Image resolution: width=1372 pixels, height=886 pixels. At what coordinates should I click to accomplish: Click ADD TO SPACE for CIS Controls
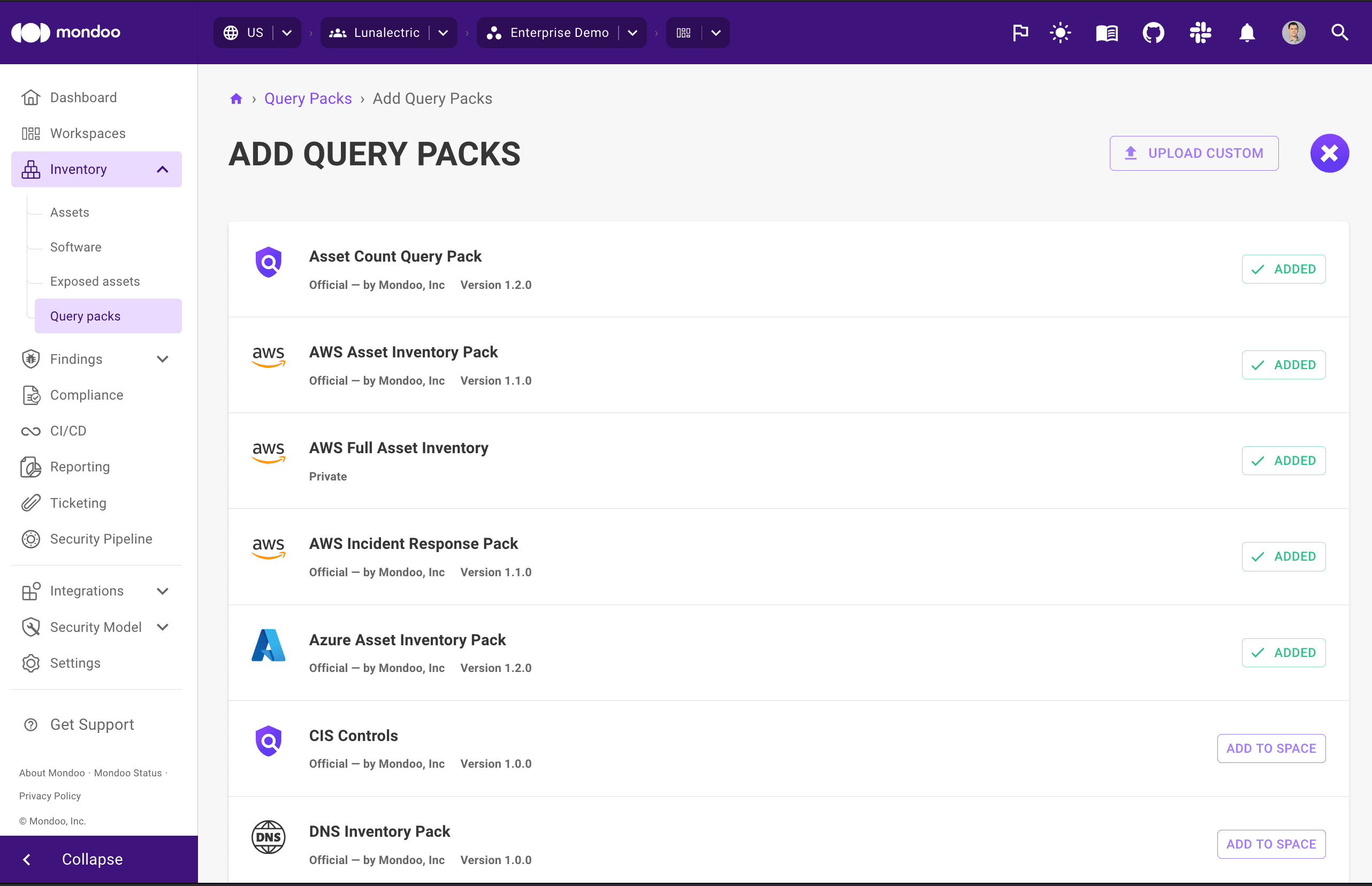[1271, 748]
